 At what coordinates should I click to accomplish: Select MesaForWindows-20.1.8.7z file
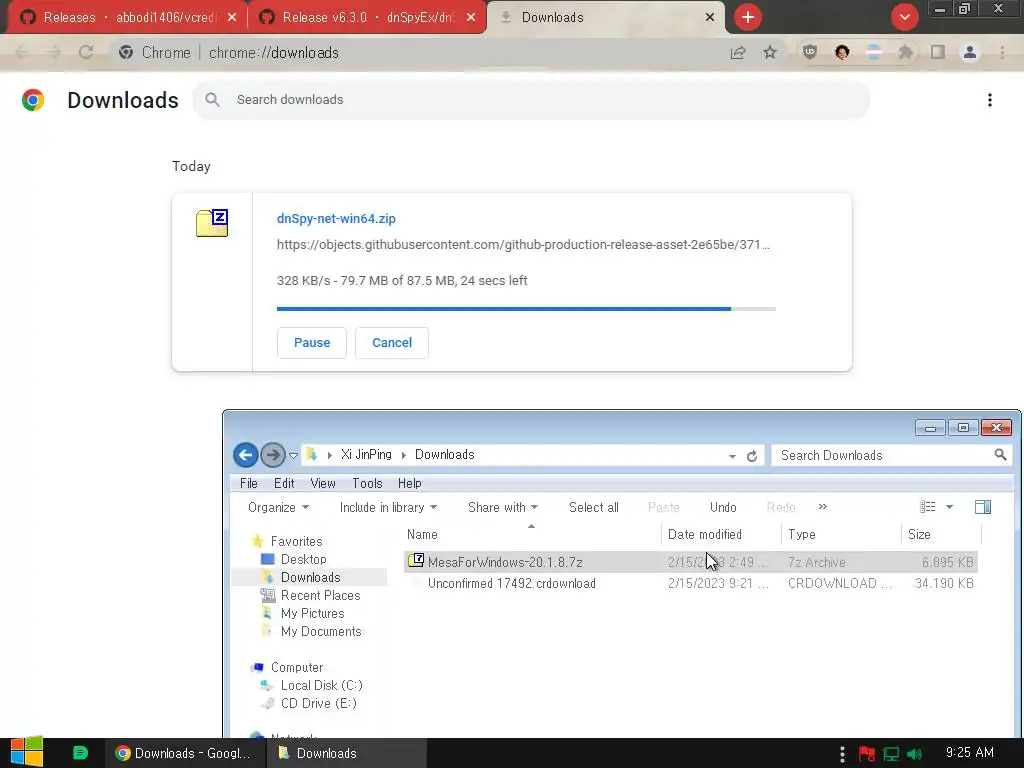coord(690,562)
